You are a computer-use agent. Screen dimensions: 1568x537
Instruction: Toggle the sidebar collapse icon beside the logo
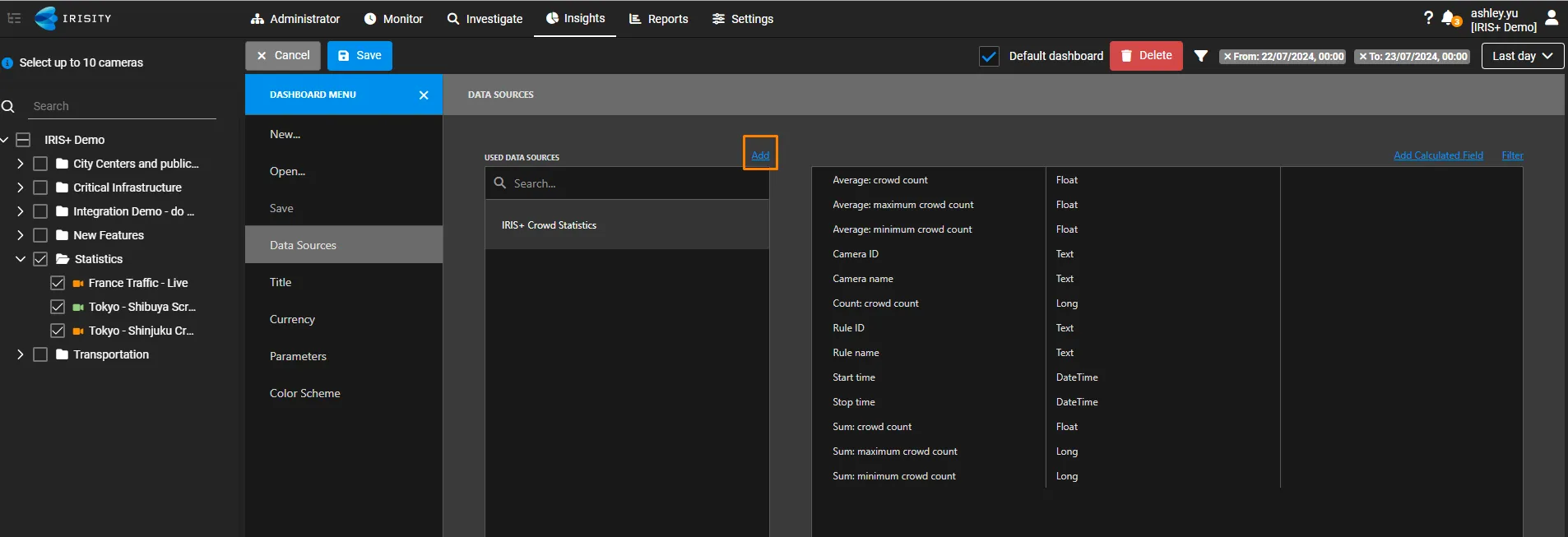(x=14, y=18)
